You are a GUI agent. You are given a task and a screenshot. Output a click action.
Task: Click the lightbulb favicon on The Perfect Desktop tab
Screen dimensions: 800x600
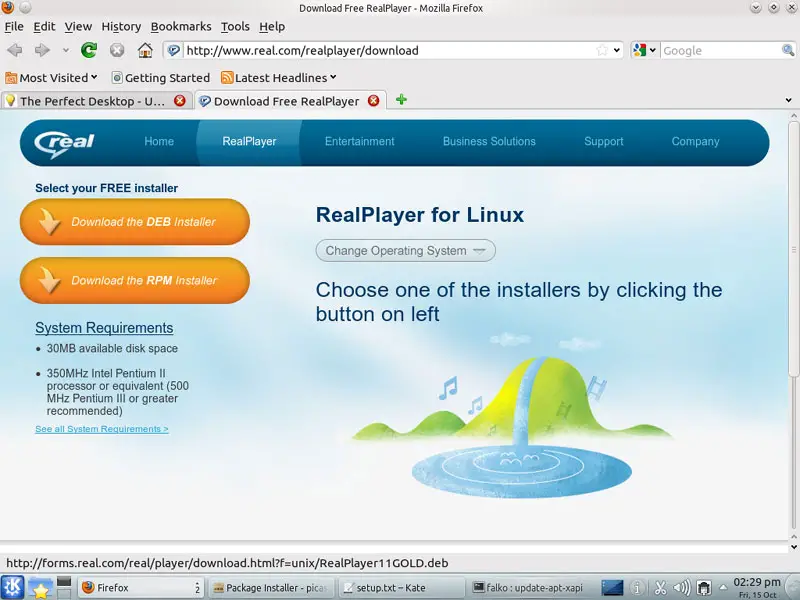click(10, 101)
